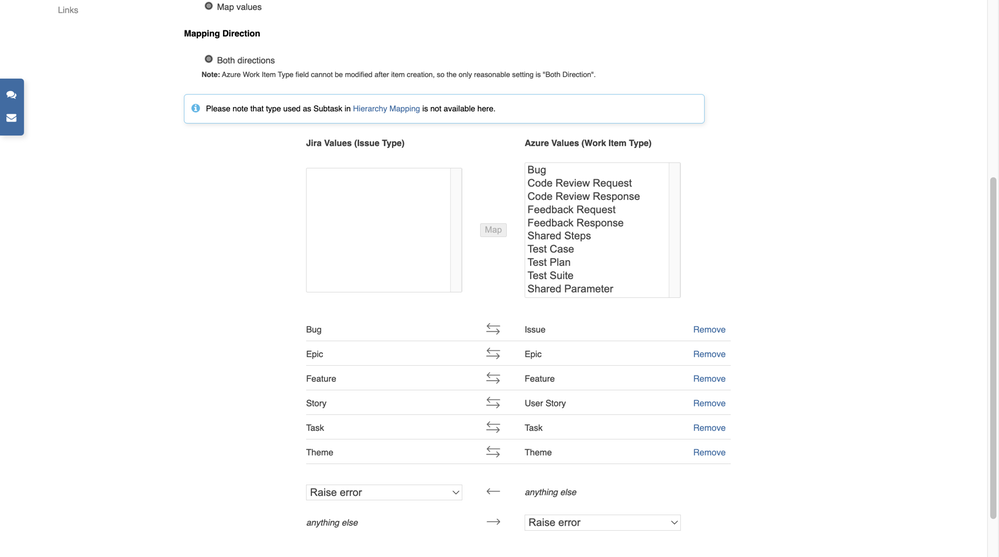Click the page vertical scrollbar

pos(993,347)
